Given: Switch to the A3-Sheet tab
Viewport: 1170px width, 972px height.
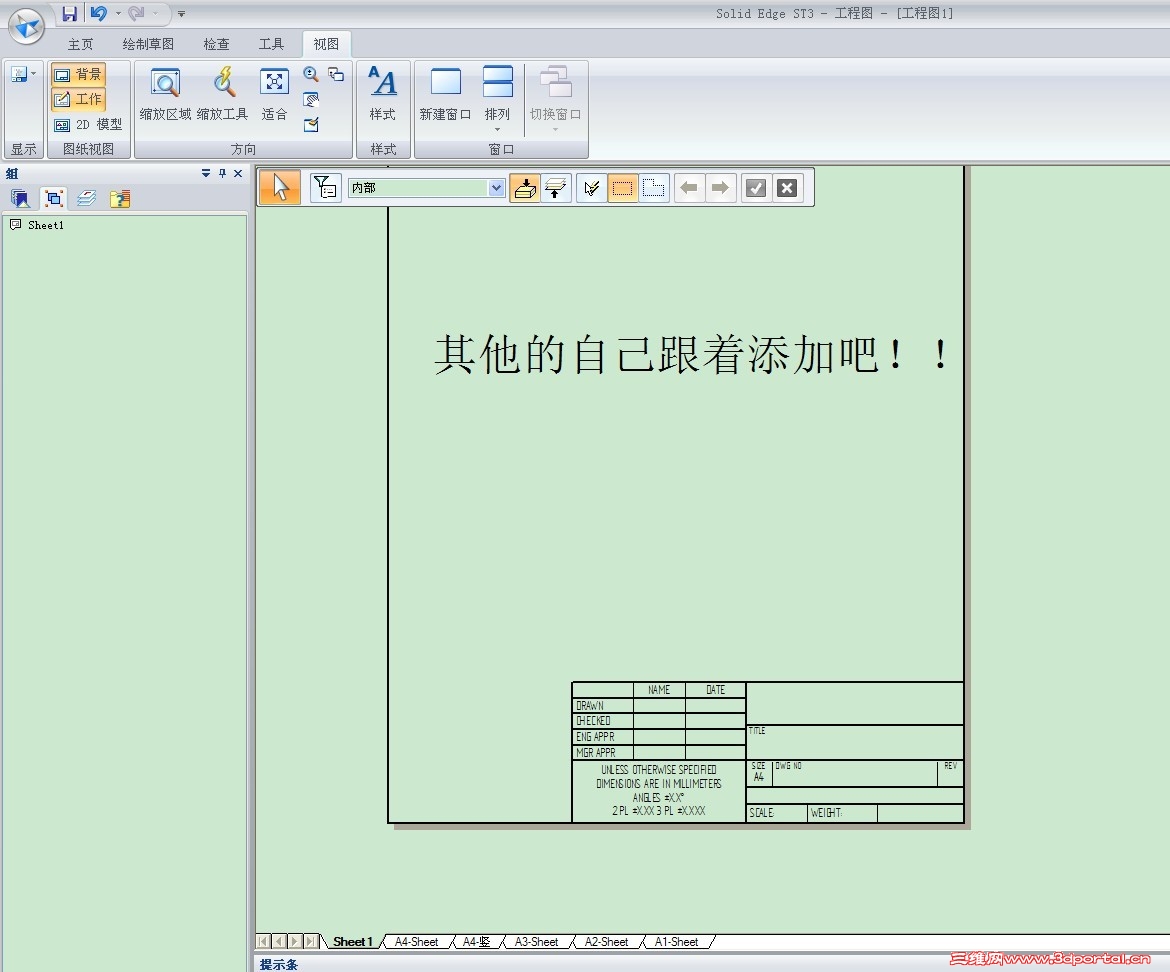Looking at the screenshot, I should (536, 941).
